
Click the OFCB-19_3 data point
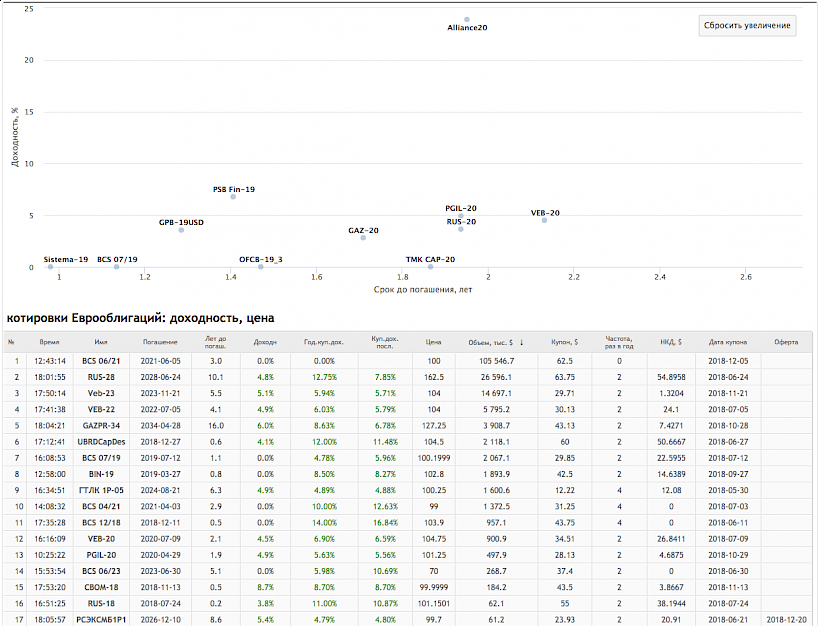260,267
